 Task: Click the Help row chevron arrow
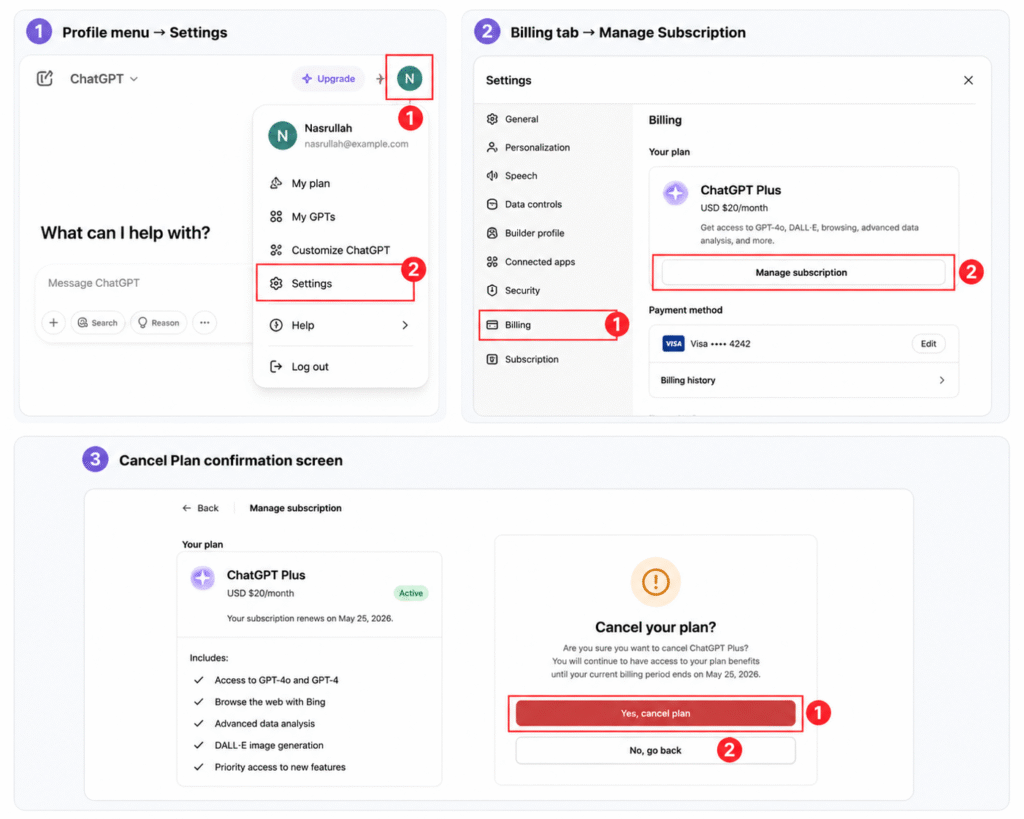pos(405,325)
